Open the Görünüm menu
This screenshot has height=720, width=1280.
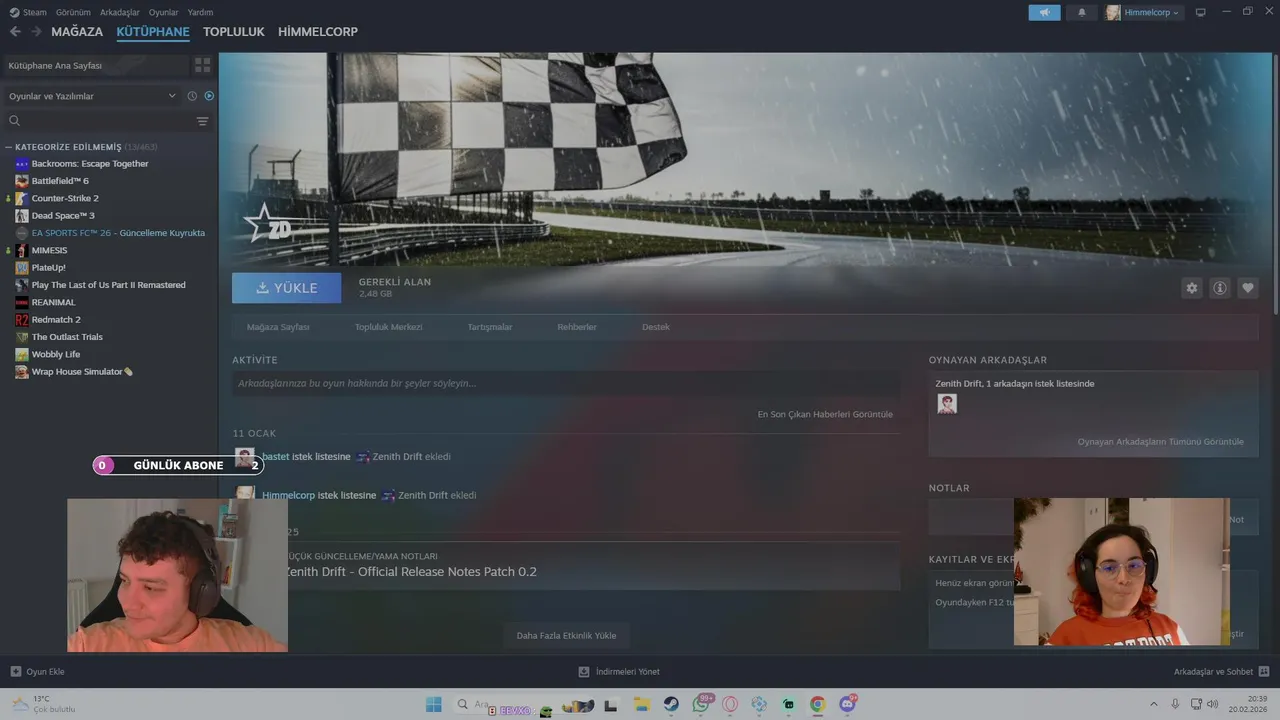(x=73, y=12)
